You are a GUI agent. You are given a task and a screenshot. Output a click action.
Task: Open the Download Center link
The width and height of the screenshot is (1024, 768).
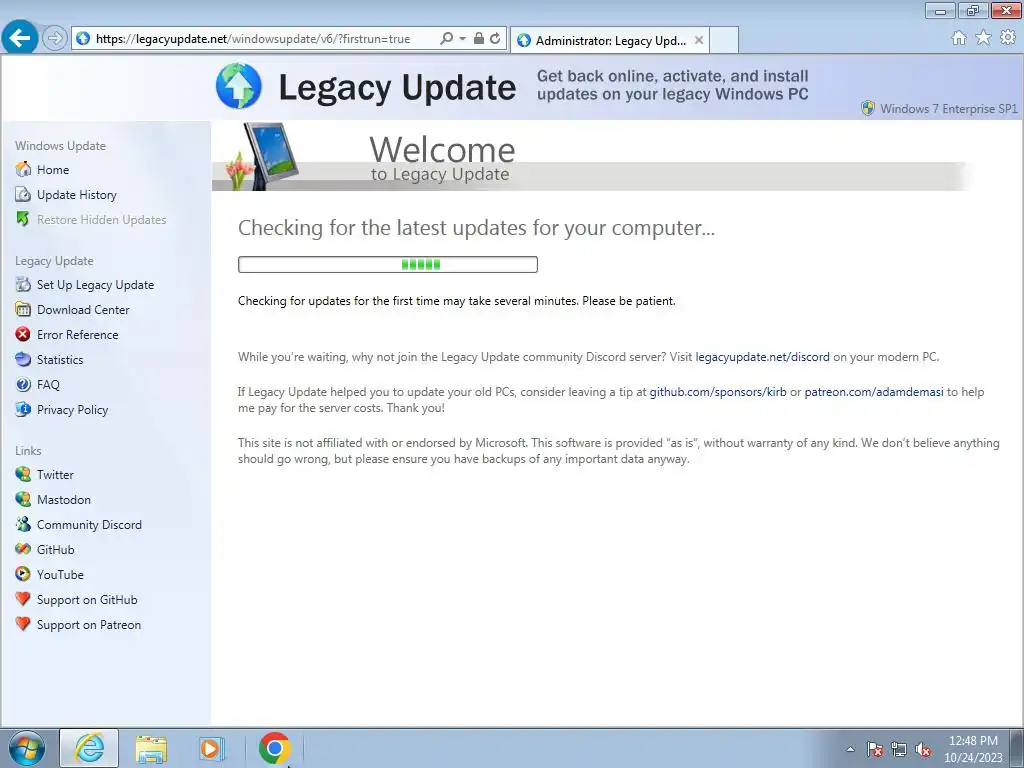coord(83,310)
